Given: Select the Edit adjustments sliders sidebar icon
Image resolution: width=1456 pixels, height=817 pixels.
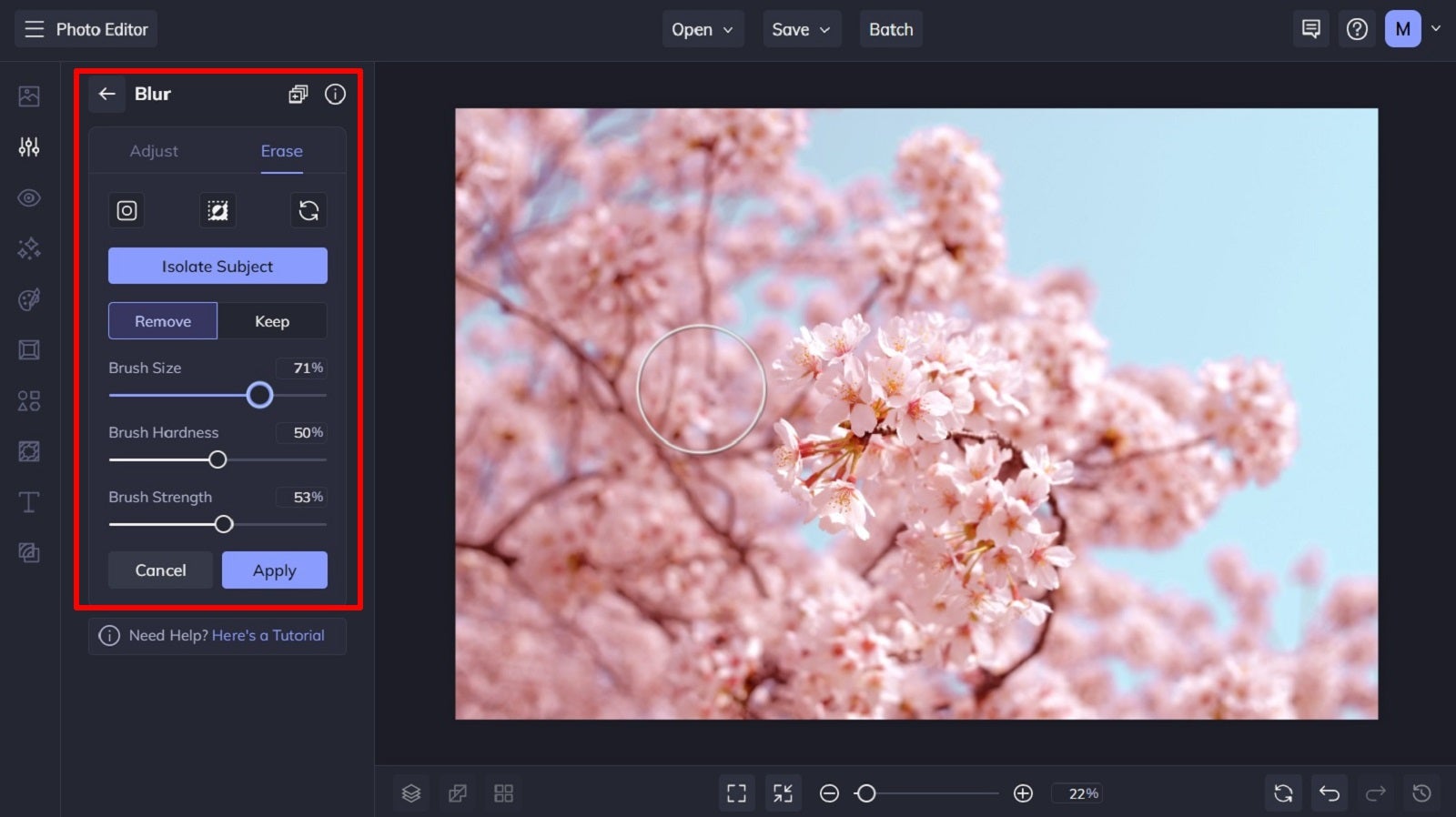Looking at the screenshot, I should (x=29, y=146).
